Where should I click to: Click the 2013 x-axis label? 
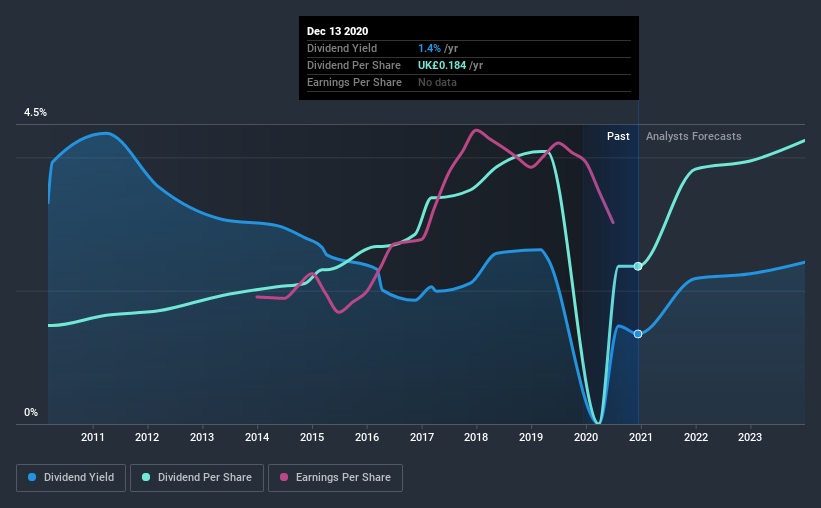202,437
